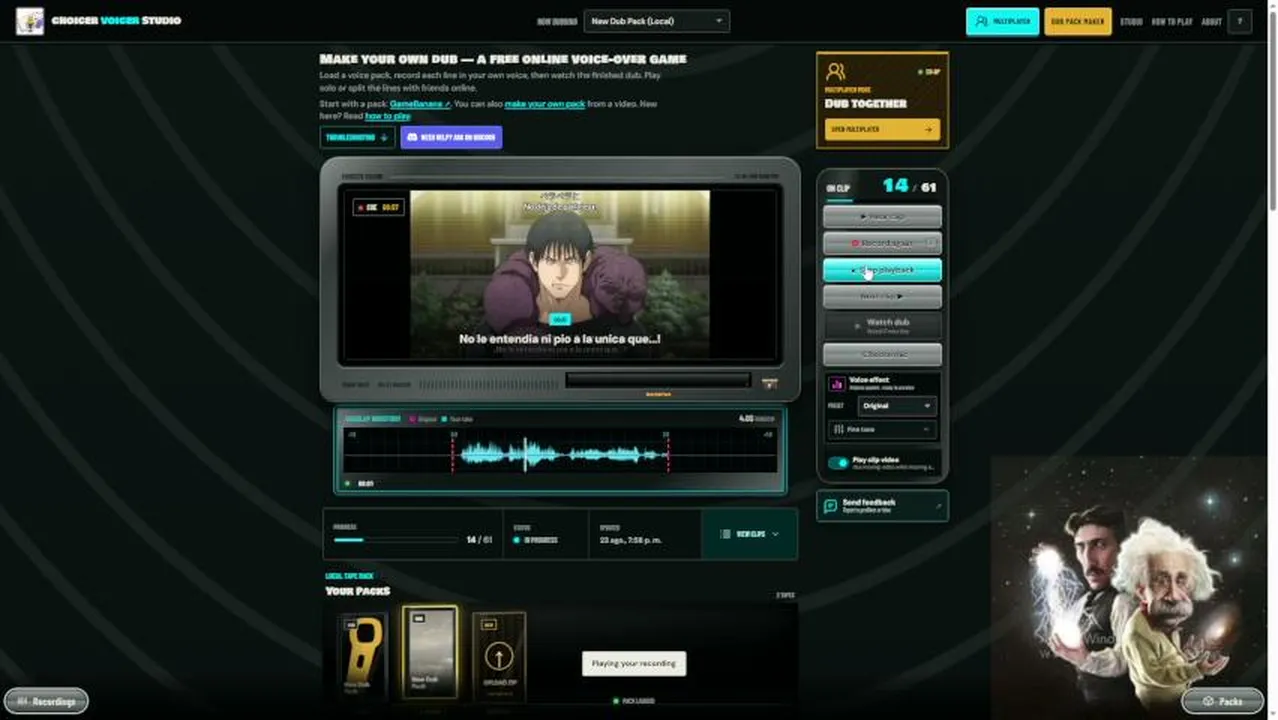Click the Stop playback button
Viewport: 1278px width, 720px height.
(x=882, y=270)
